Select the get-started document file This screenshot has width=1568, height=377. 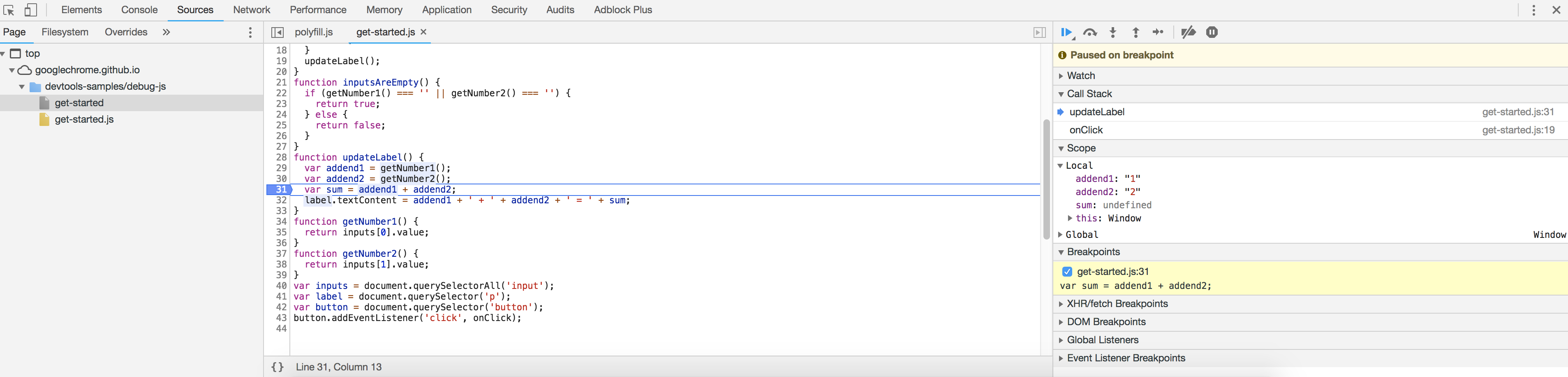tap(79, 103)
